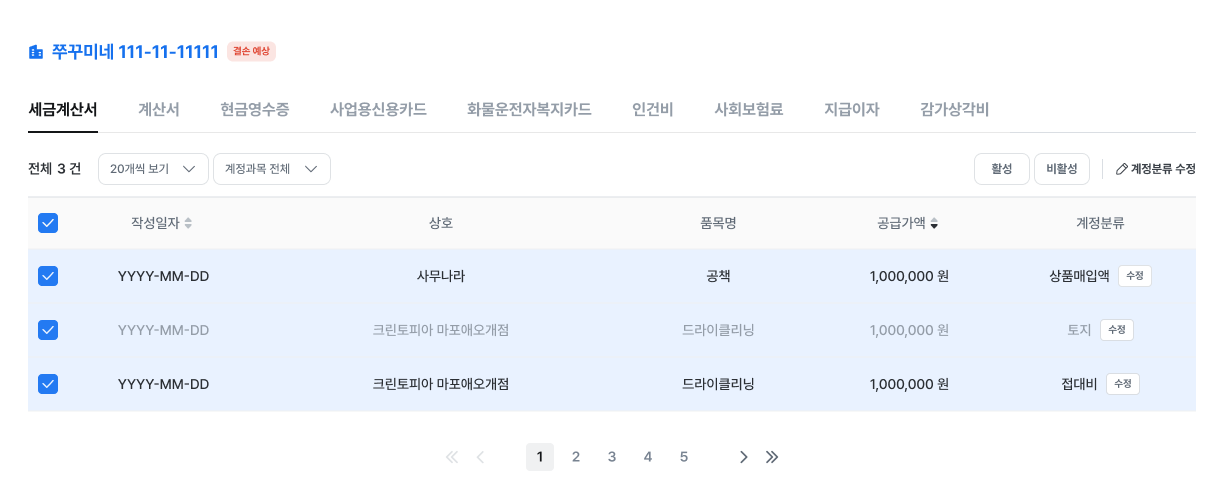Uncheck the 토지 row checkbox
Image resolution: width=1223 pixels, height=486 pixels.
[48, 330]
